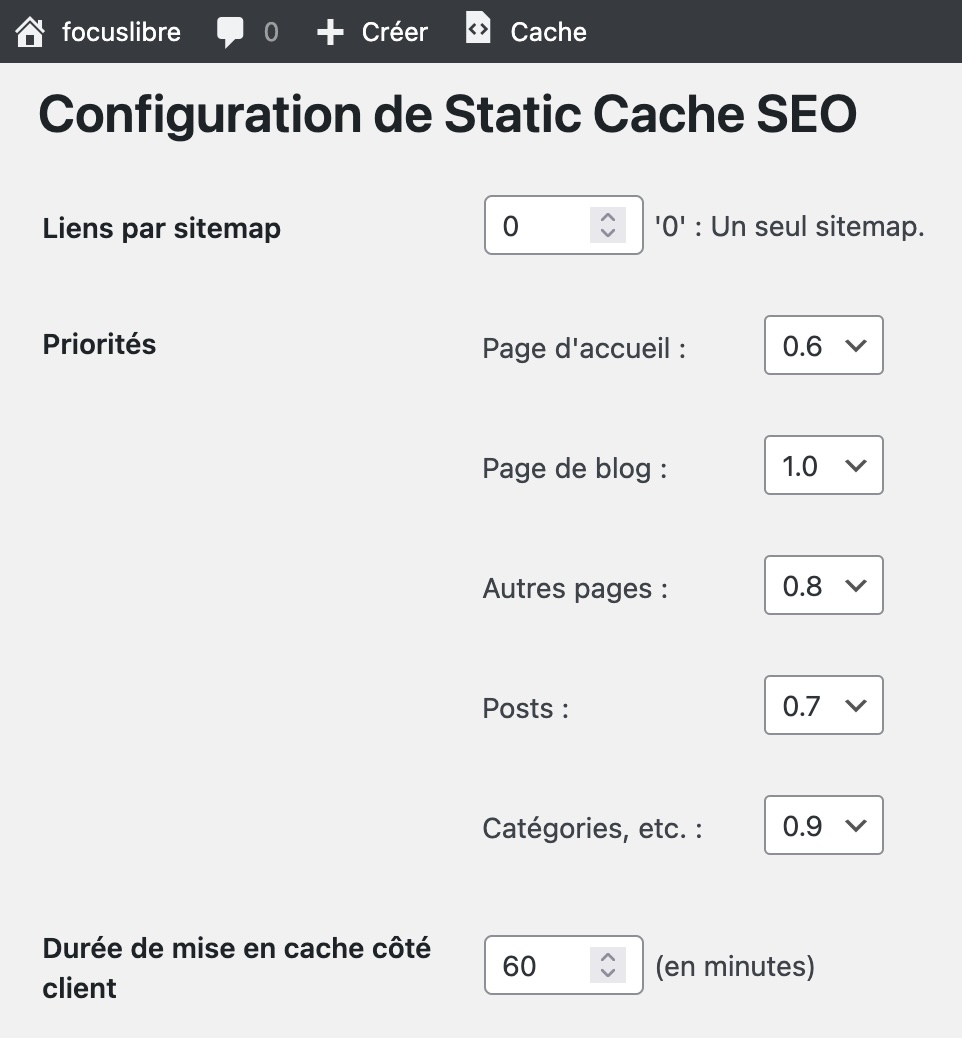Click the pending comments count 0
The width and height of the screenshot is (962, 1038).
pos(271,32)
